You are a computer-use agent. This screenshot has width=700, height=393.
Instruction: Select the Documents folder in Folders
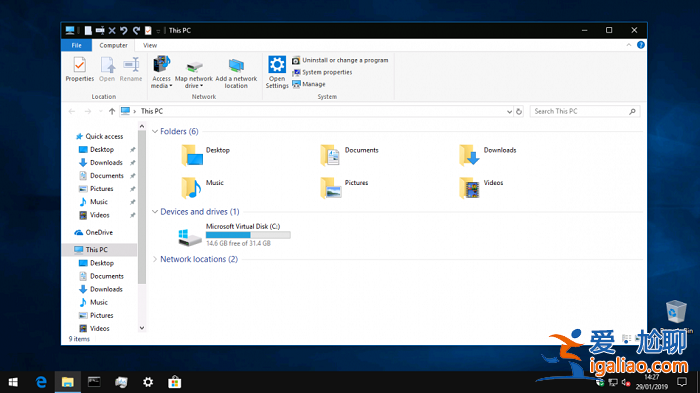click(x=349, y=155)
